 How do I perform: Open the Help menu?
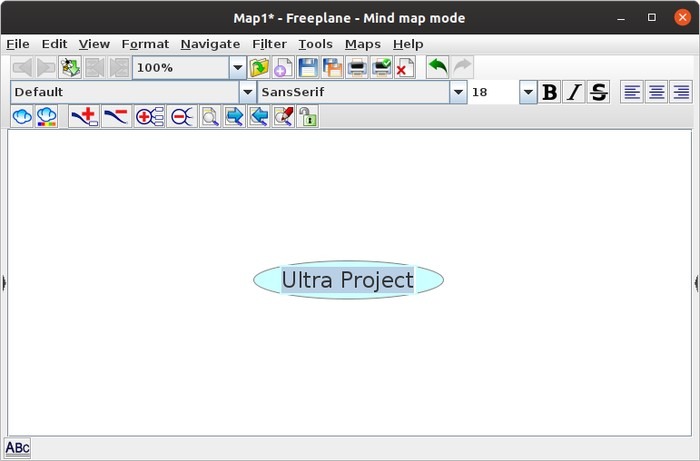tap(408, 44)
